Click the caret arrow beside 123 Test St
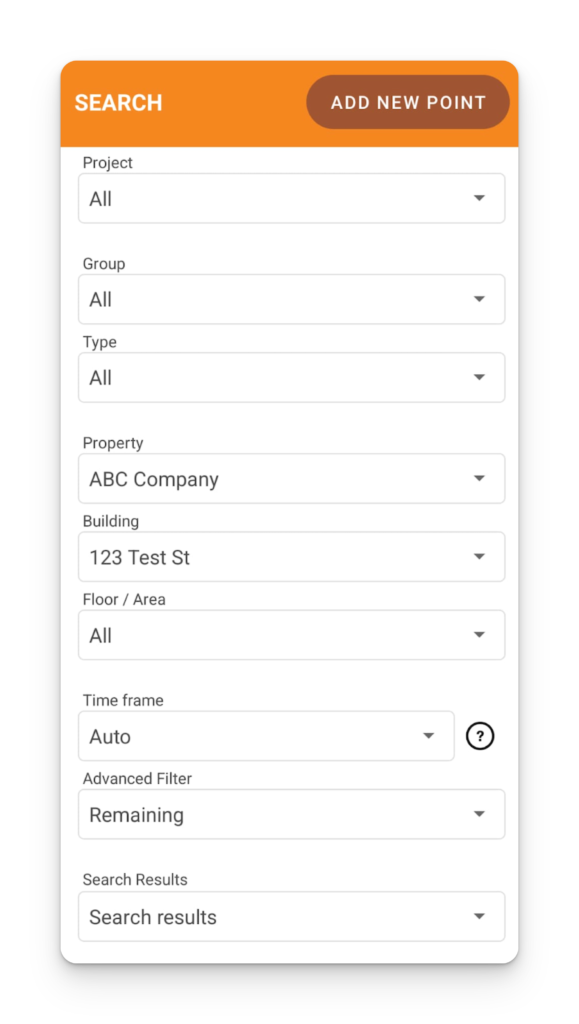579x1024 pixels. point(479,557)
